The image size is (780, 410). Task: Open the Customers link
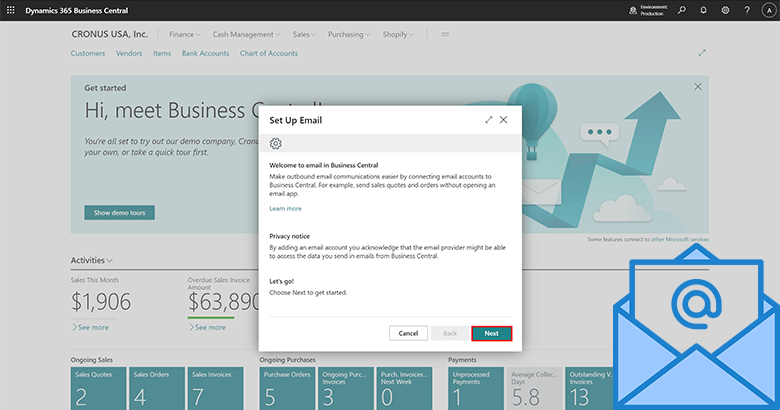pyautogui.click(x=88, y=53)
